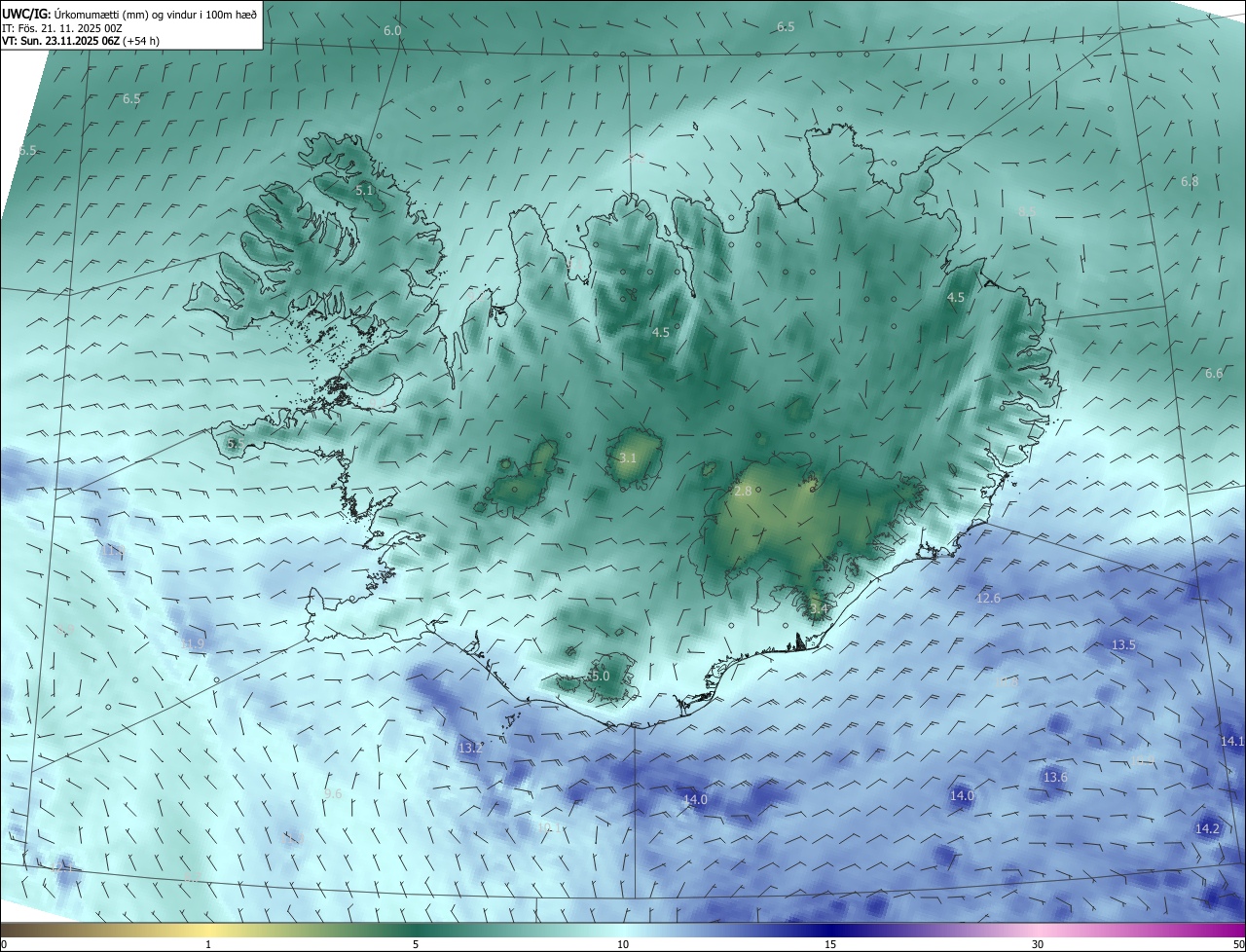Click the Vatnajökull value label '2.8'
Image resolution: width=1246 pixels, height=952 pixels.
[743, 492]
